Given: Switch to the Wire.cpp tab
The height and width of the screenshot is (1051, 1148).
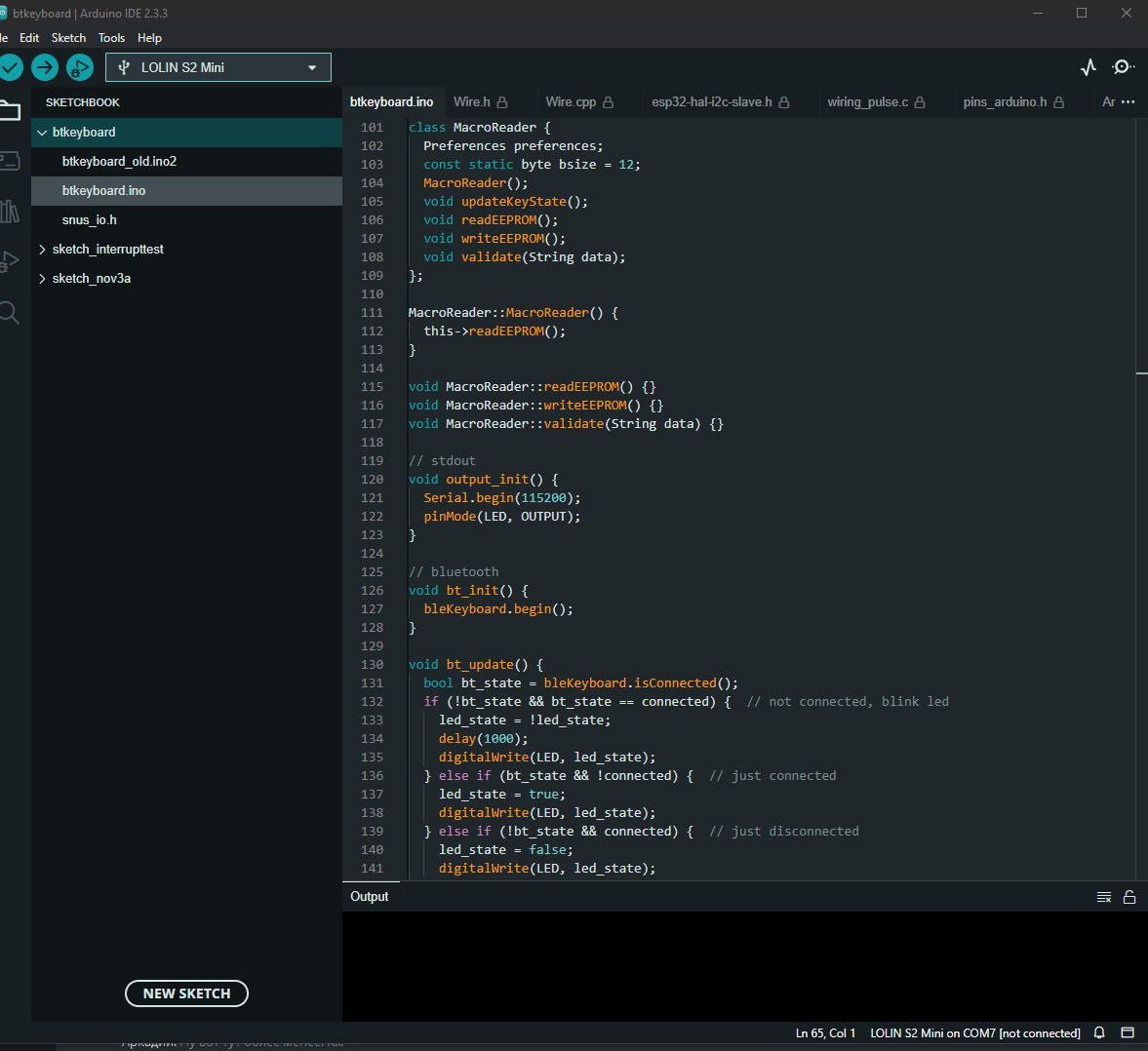Looking at the screenshot, I should pos(571,101).
